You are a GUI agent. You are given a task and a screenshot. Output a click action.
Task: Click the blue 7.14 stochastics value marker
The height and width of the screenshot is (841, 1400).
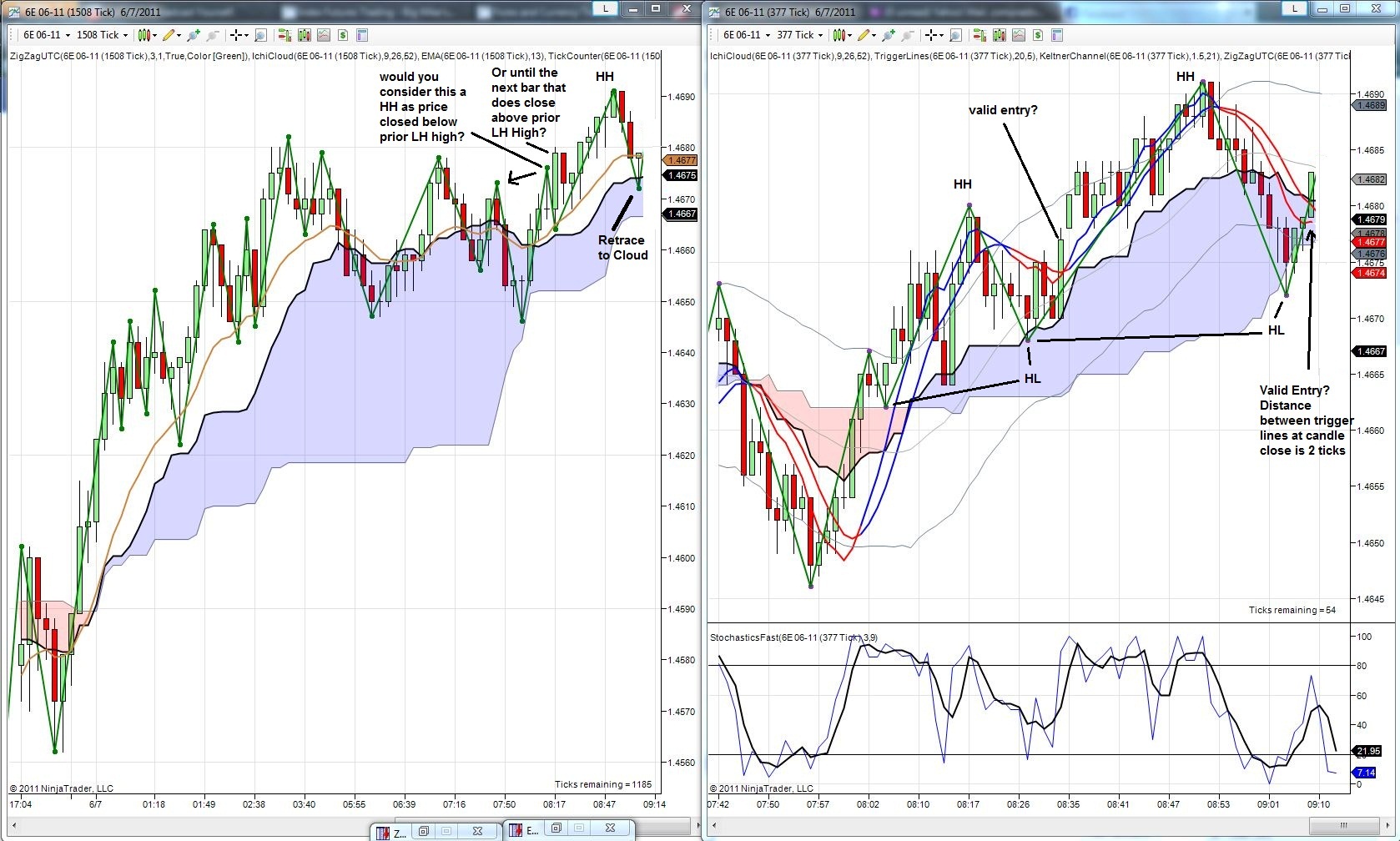tap(1365, 773)
